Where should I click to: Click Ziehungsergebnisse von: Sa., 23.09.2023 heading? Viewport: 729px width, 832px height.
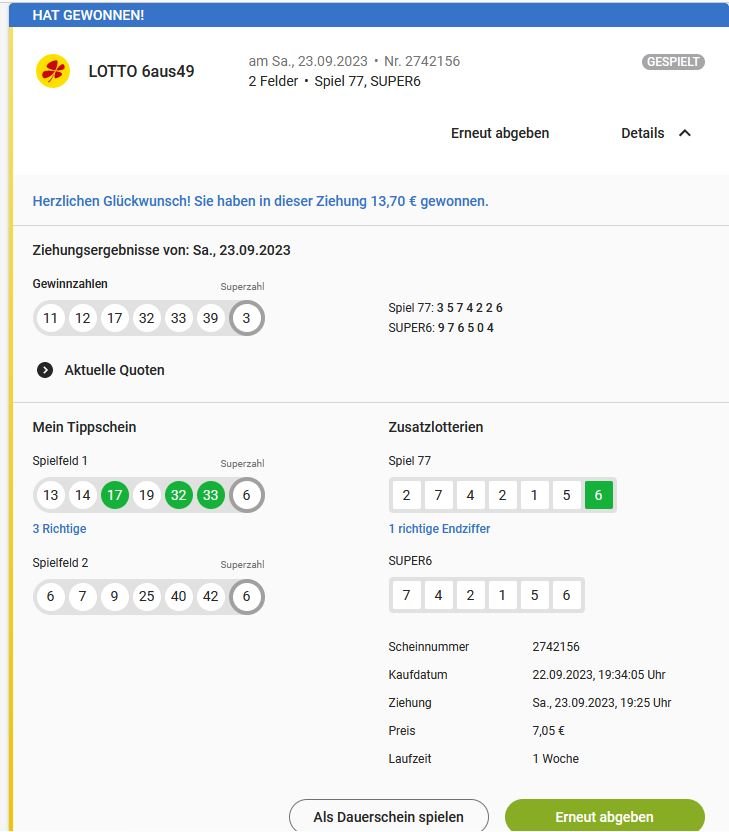coord(161,250)
